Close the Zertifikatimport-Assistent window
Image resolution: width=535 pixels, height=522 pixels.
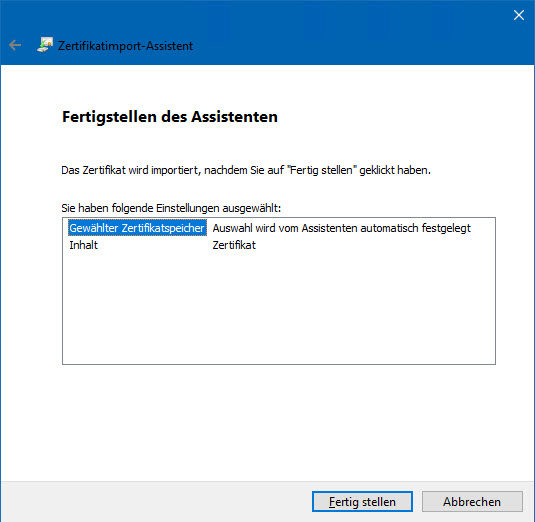519,15
